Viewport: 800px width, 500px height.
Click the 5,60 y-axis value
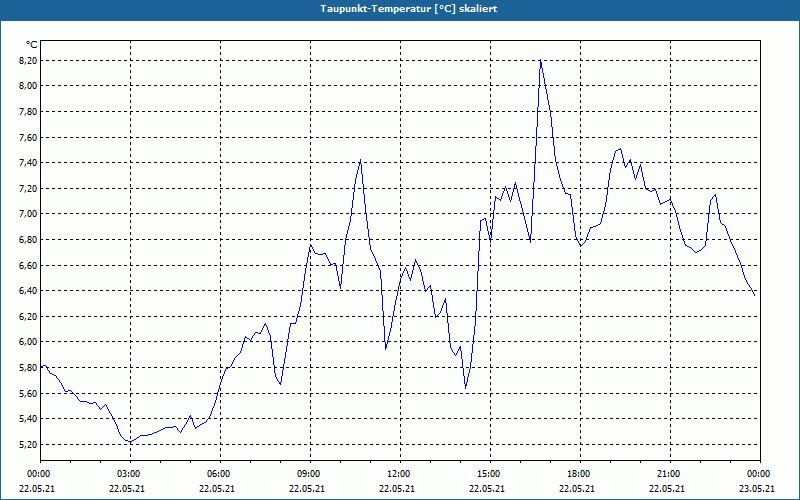29,393
